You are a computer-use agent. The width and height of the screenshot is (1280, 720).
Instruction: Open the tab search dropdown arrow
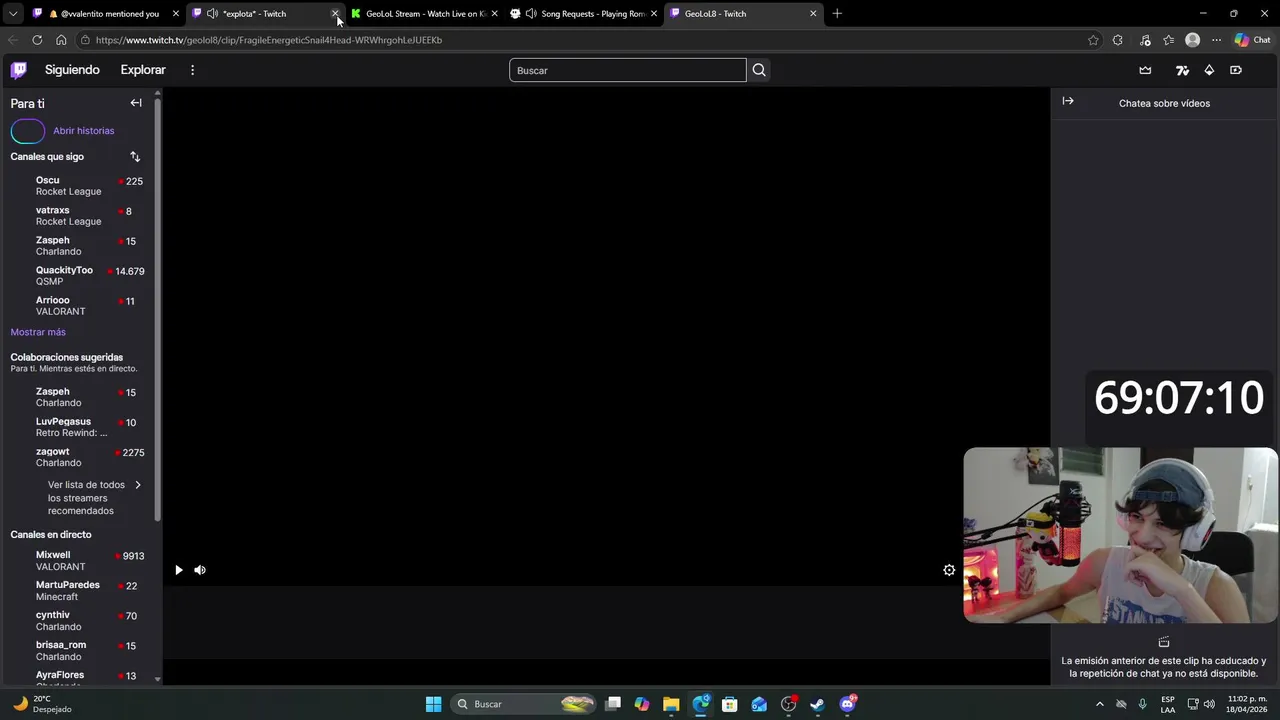click(13, 13)
